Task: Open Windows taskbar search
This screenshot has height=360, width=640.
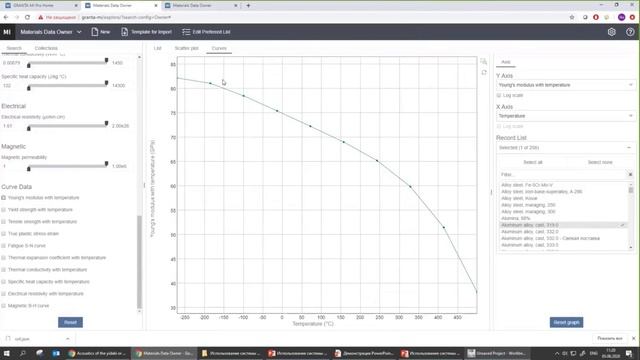Action: 23,353
